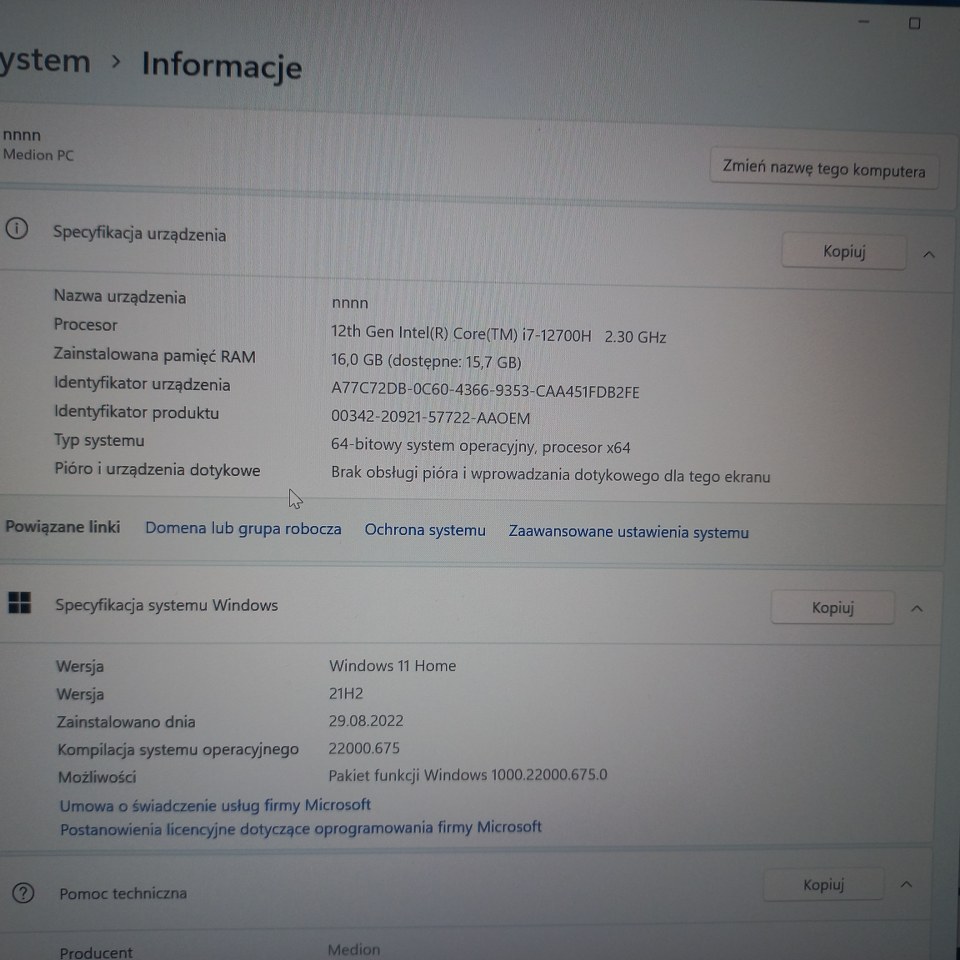Copy Pomoc techniczna info with Kopiuj
The height and width of the screenshot is (960, 960).
[823, 885]
